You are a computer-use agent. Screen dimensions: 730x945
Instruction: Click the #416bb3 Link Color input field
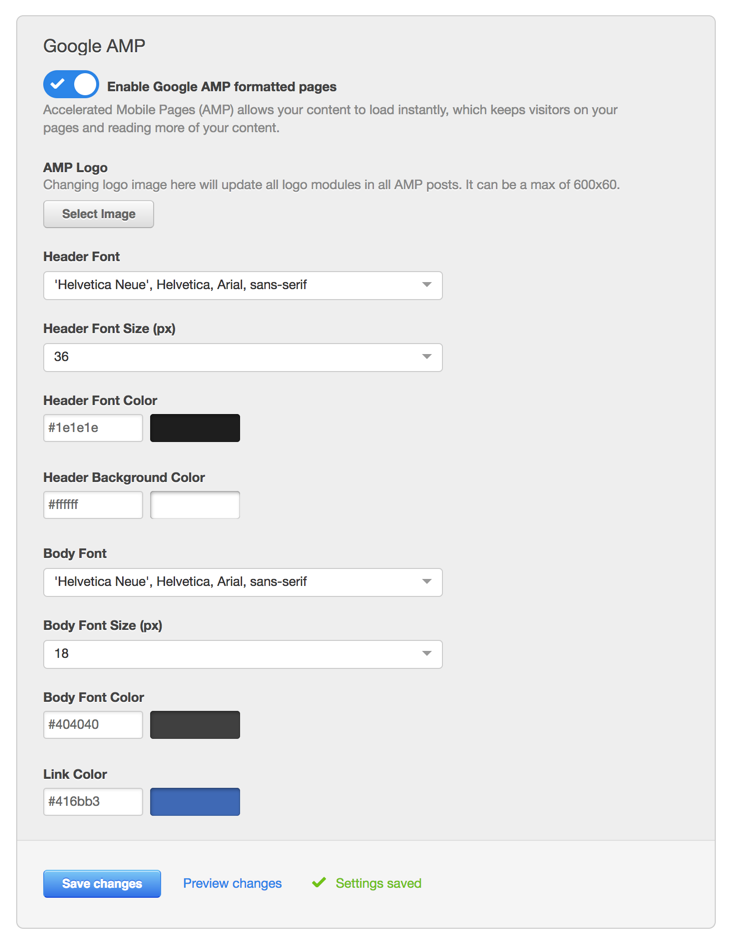click(92, 801)
